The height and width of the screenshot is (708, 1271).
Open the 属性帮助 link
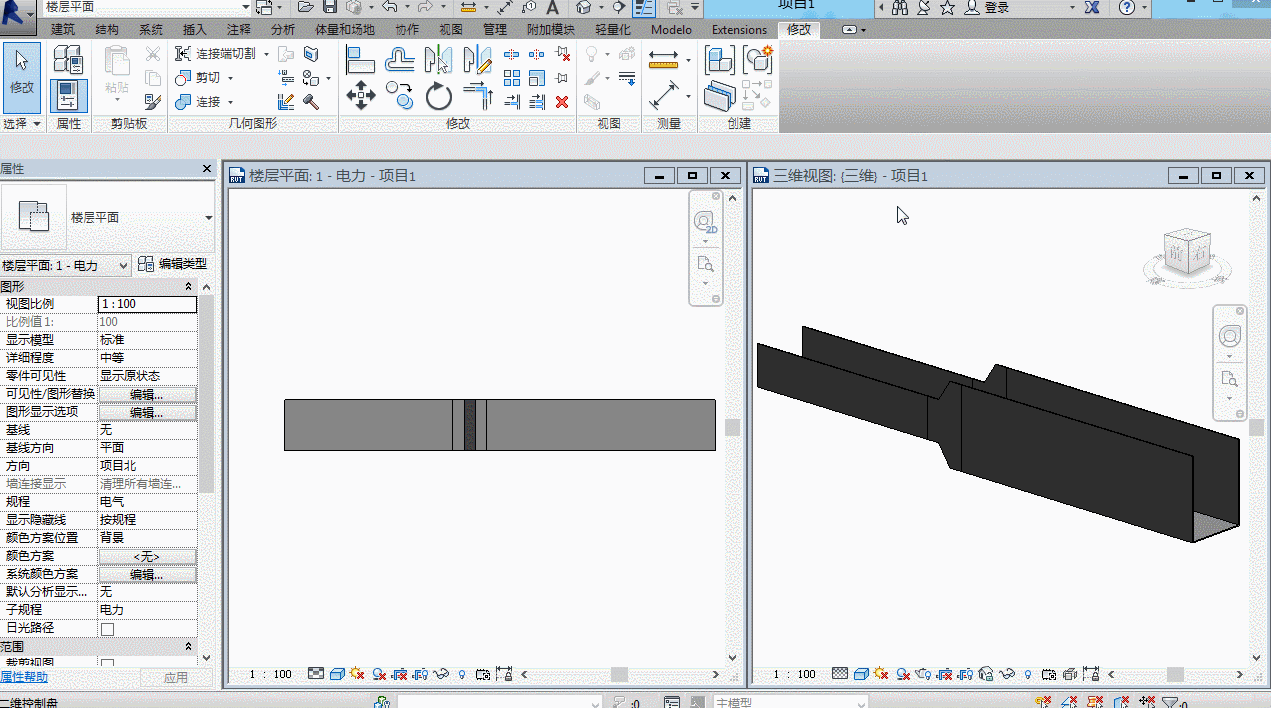(x=24, y=678)
